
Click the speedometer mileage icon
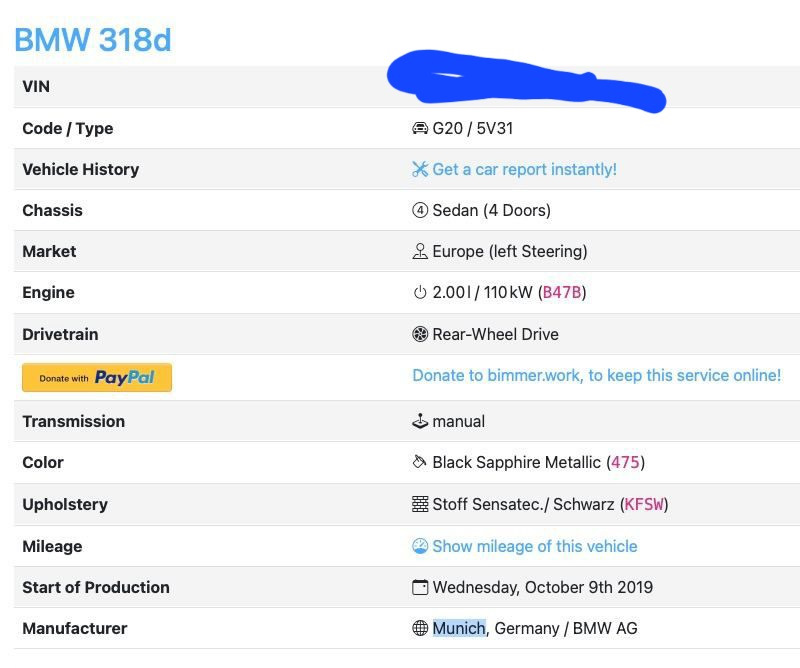coord(419,546)
